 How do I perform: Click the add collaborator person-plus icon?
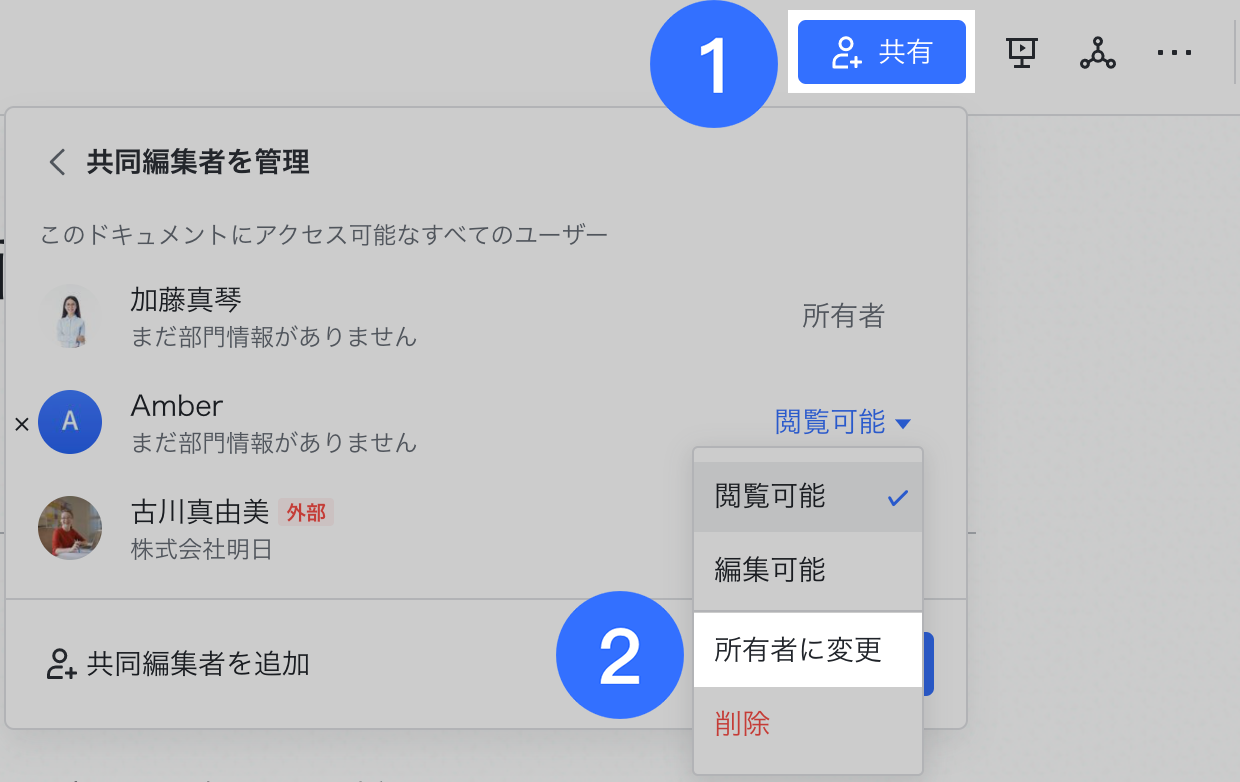pyautogui.click(x=61, y=664)
